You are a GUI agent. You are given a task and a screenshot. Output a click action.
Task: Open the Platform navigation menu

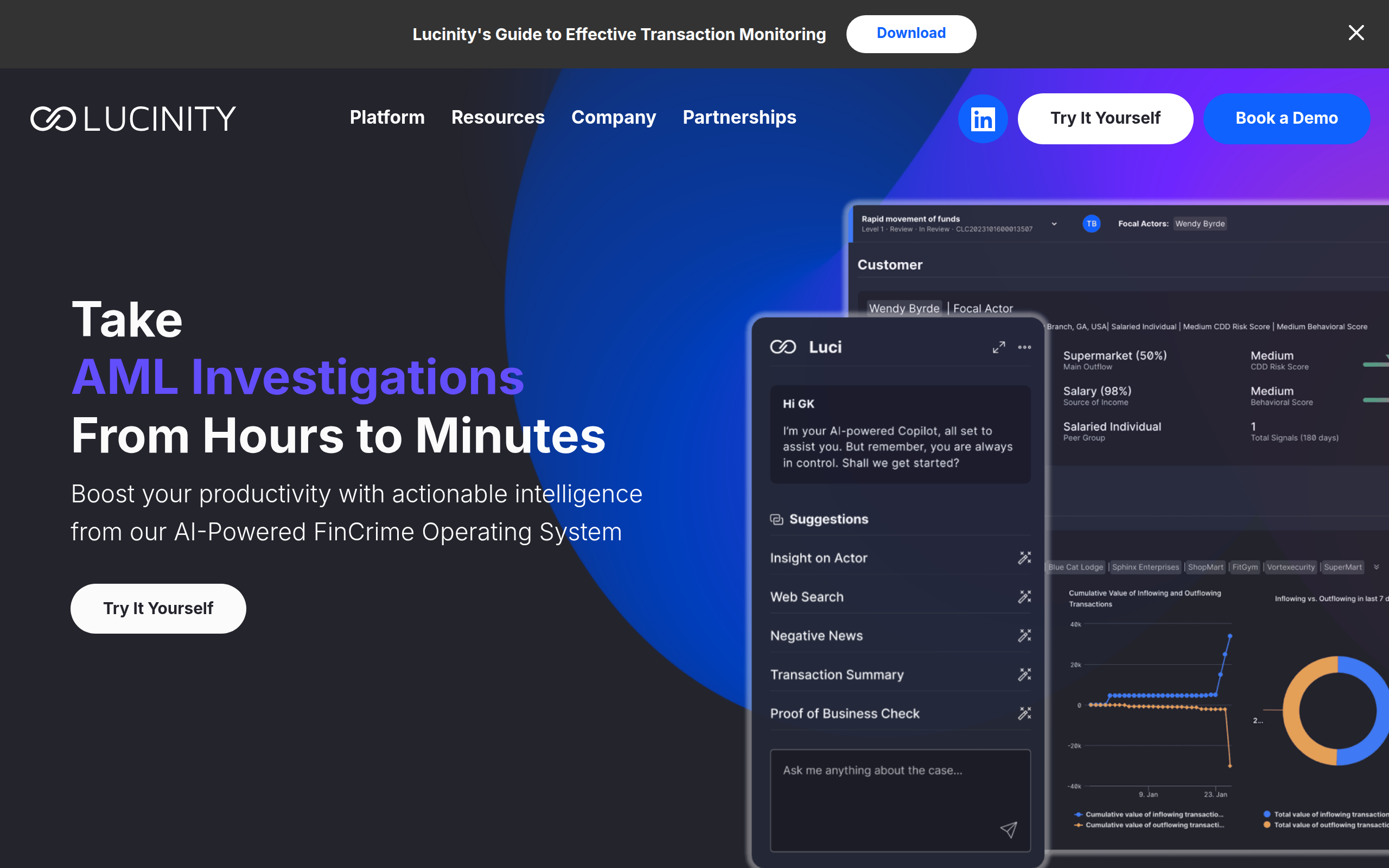click(387, 118)
